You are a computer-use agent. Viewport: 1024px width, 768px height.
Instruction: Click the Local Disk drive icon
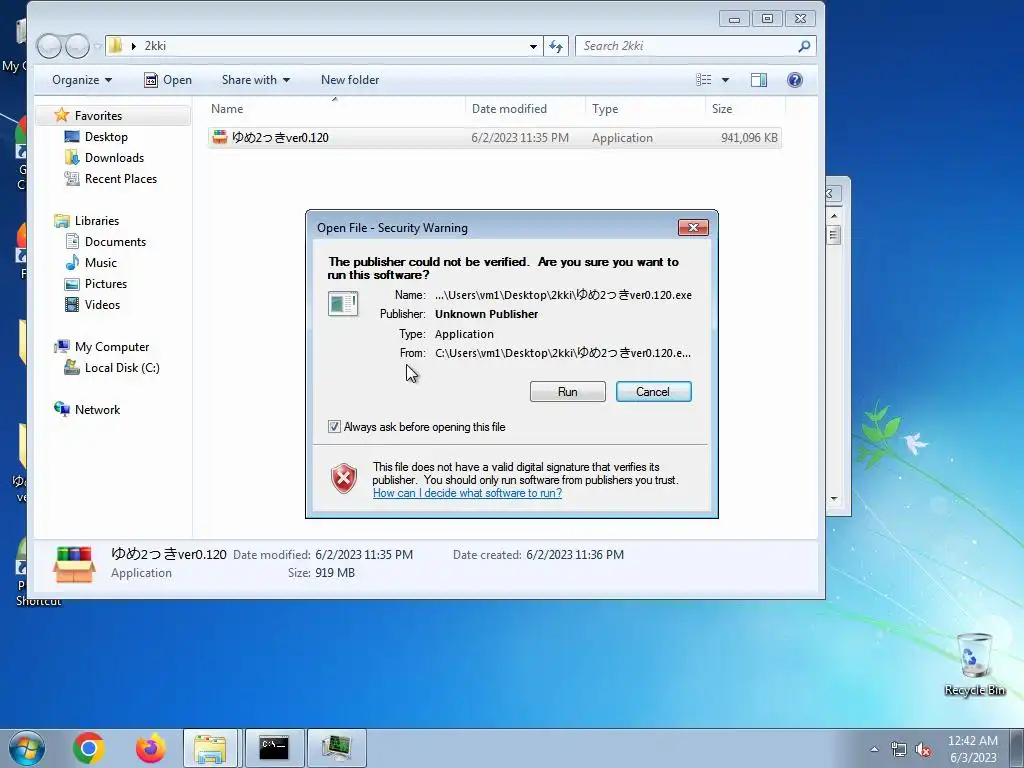point(72,367)
